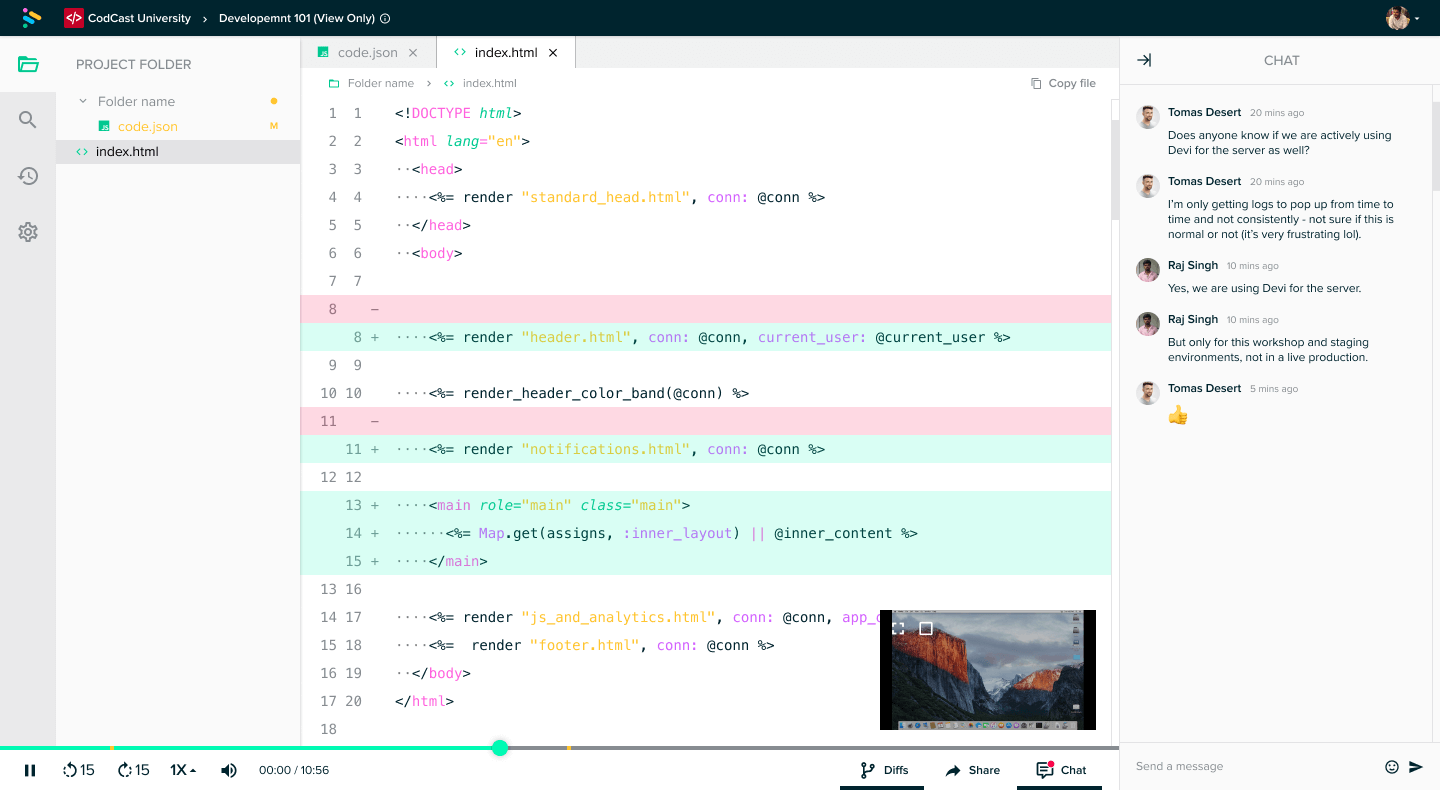The width and height of the screenshot is (1440, 790).
Task: Send the chat message
Action: [x=1417, y=766]
